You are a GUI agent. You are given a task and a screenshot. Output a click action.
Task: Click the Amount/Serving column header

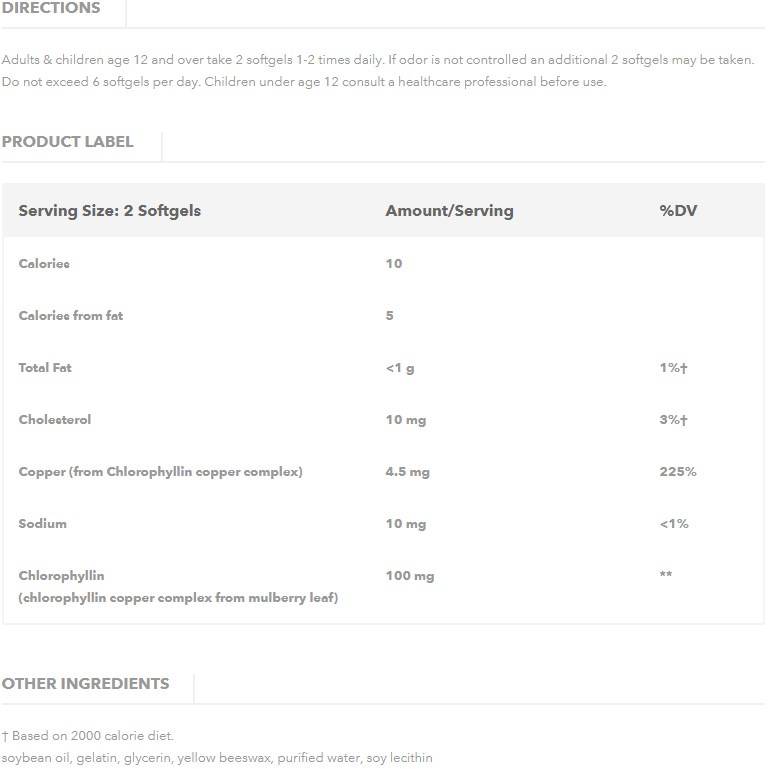point(449,211)
